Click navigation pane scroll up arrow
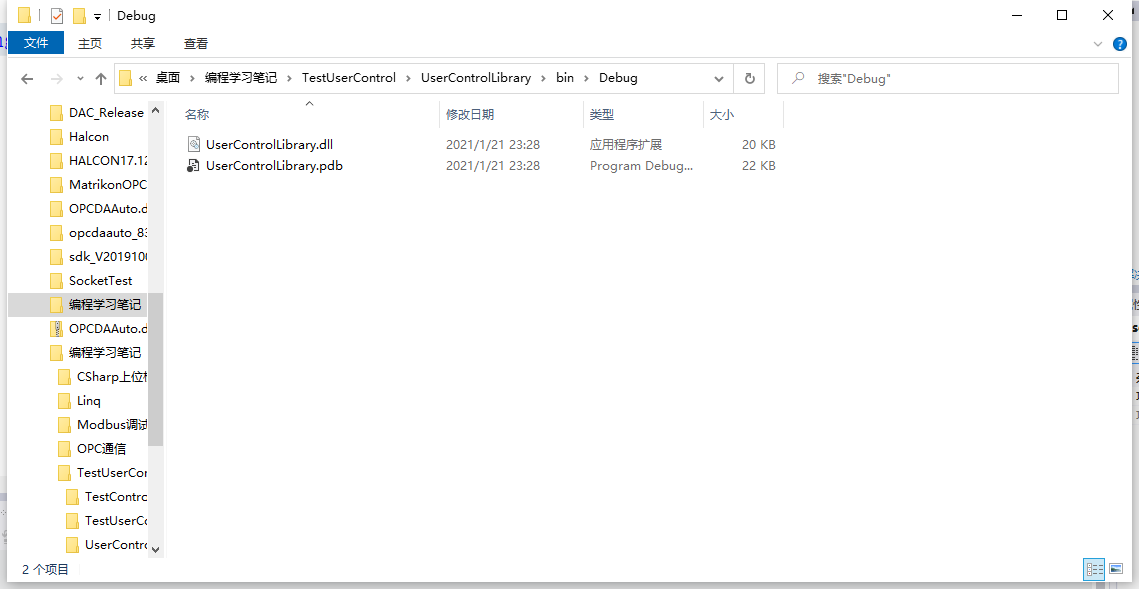This screenshot has height=589, width=1139. coord(155,111)
